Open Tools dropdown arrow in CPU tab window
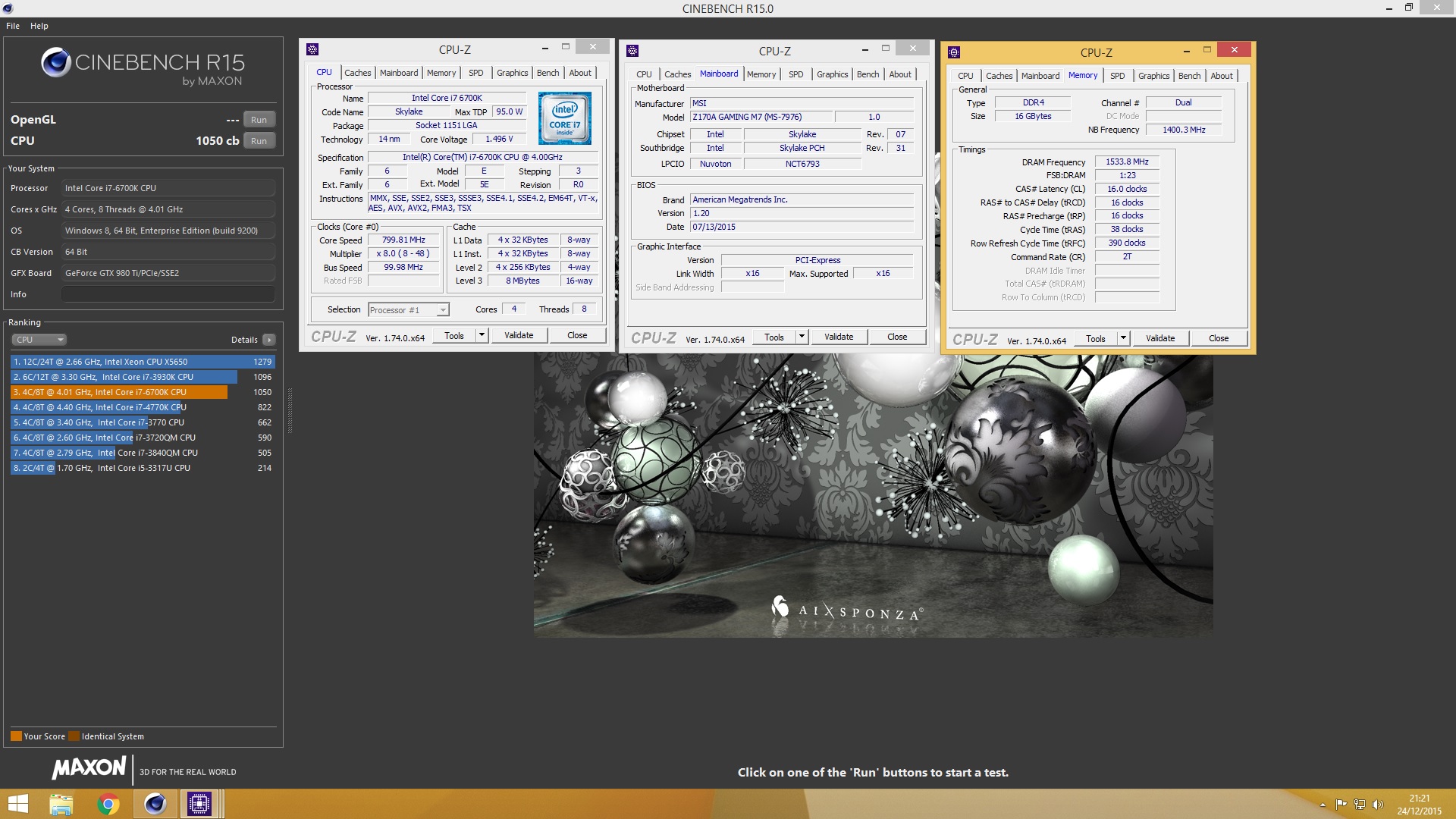 [482, 335]
